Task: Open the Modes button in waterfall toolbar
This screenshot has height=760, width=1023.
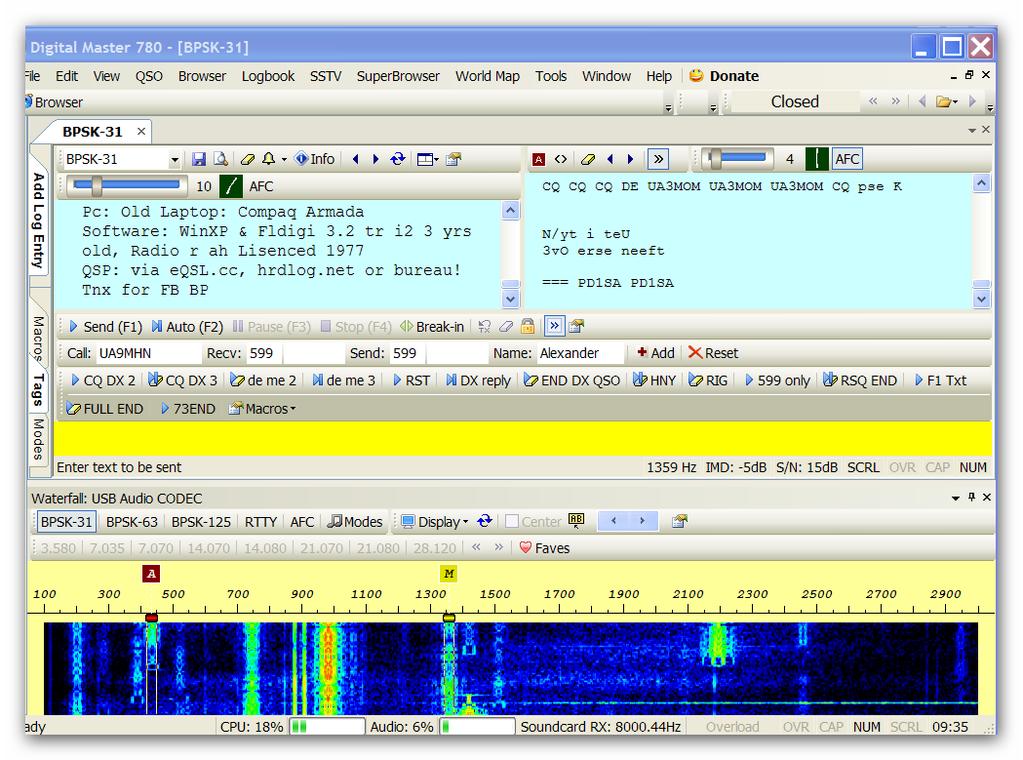Action: pyautogui.click(x=355, y=522)
